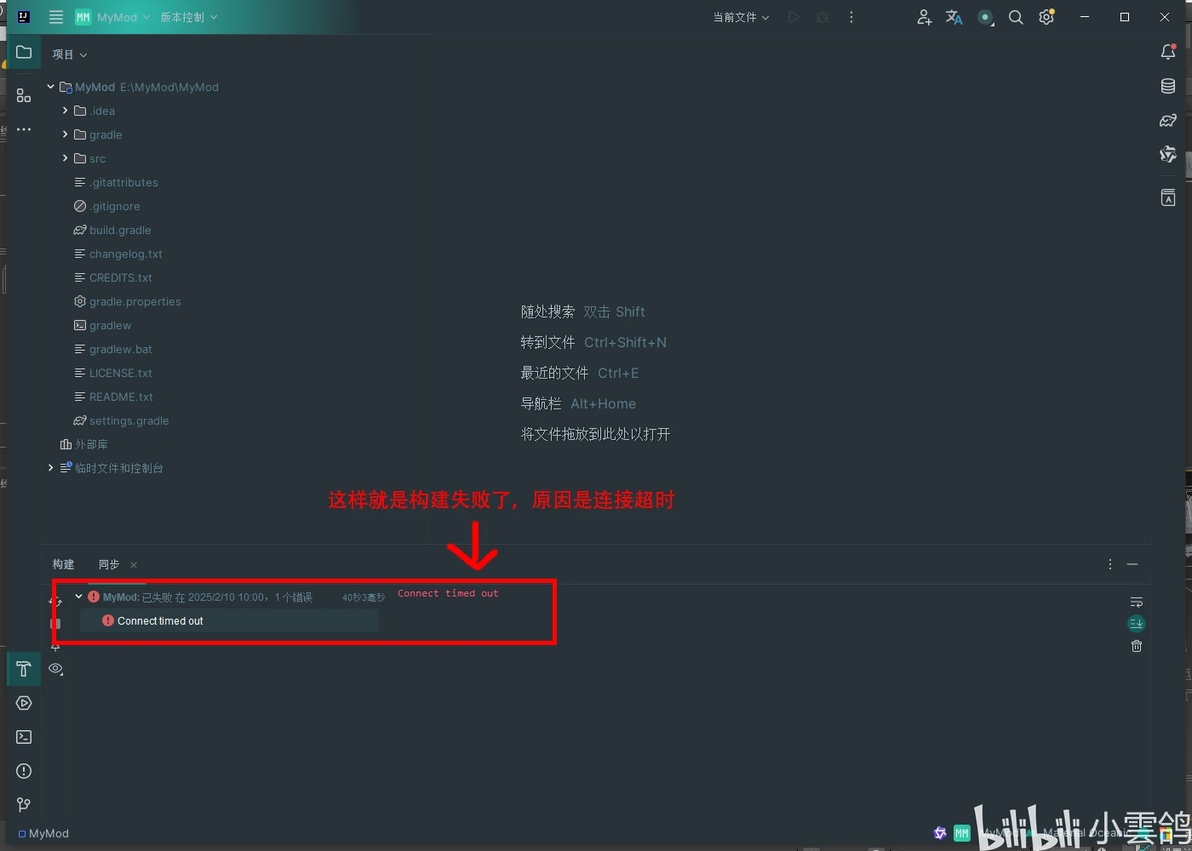Toggle soft-wrap in build output
Image resolution: width=1192 pixels, height=851 pixels.
(x=1137, y=602)
